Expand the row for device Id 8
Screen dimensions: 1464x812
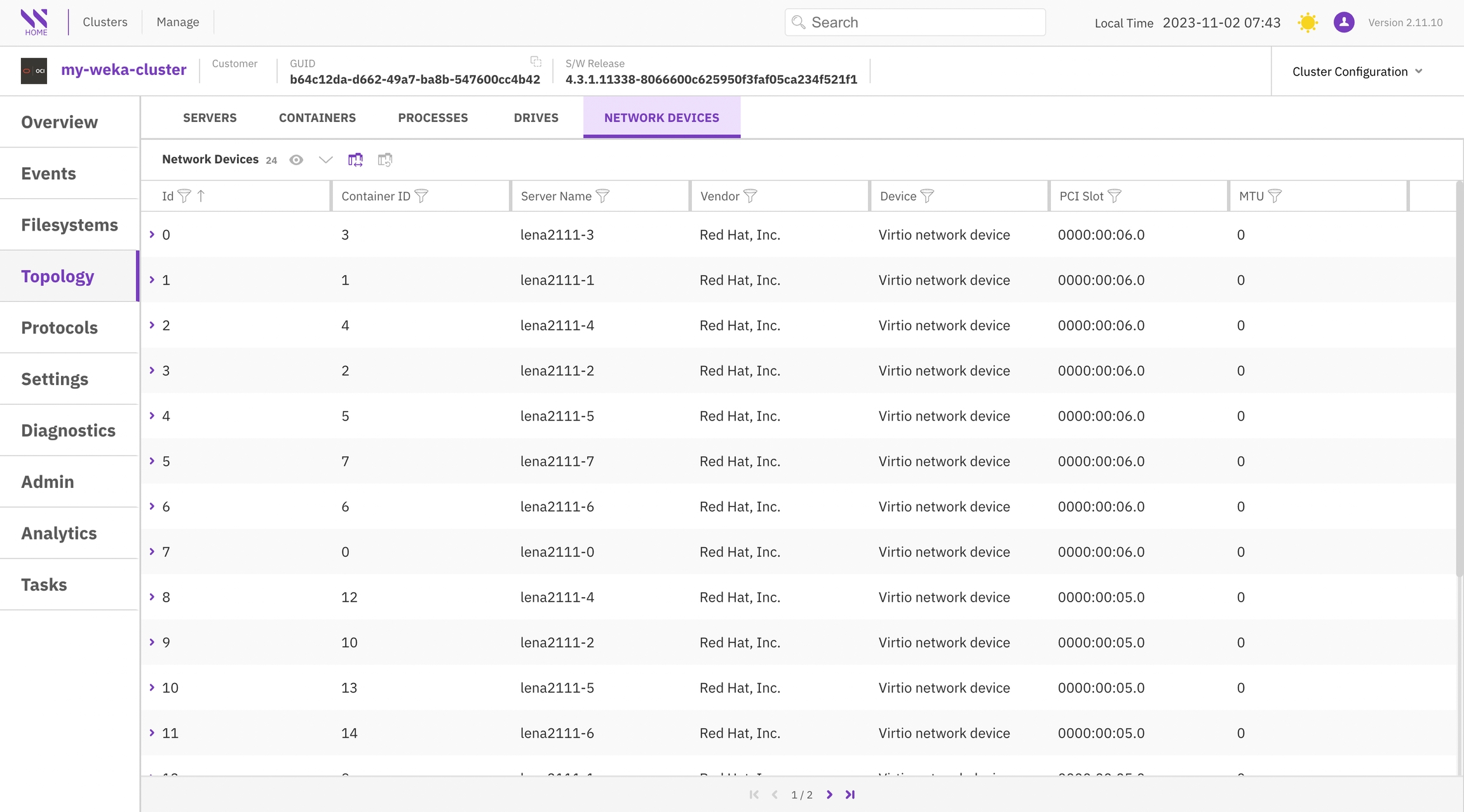[x=152, y=597]
